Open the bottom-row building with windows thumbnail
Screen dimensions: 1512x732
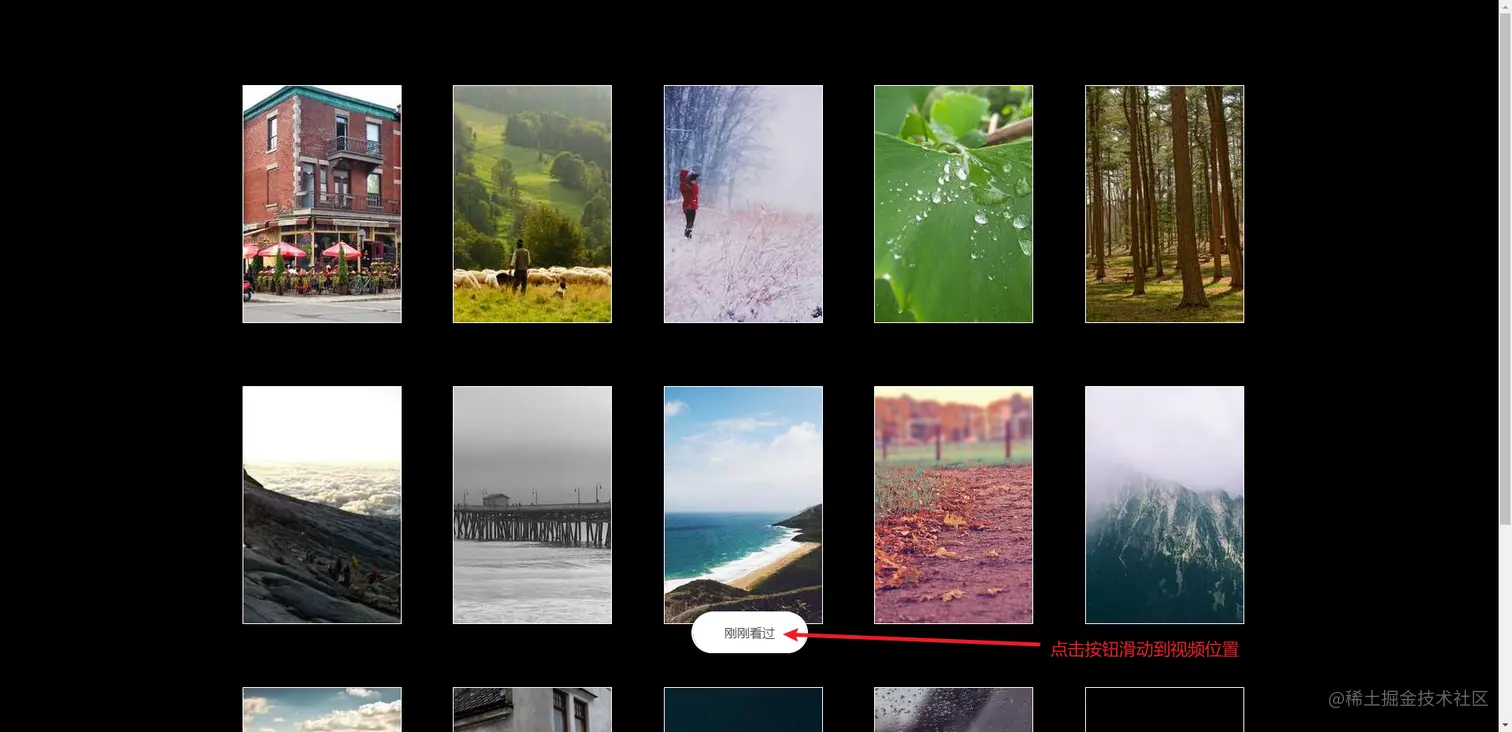(x=532, y=710)
